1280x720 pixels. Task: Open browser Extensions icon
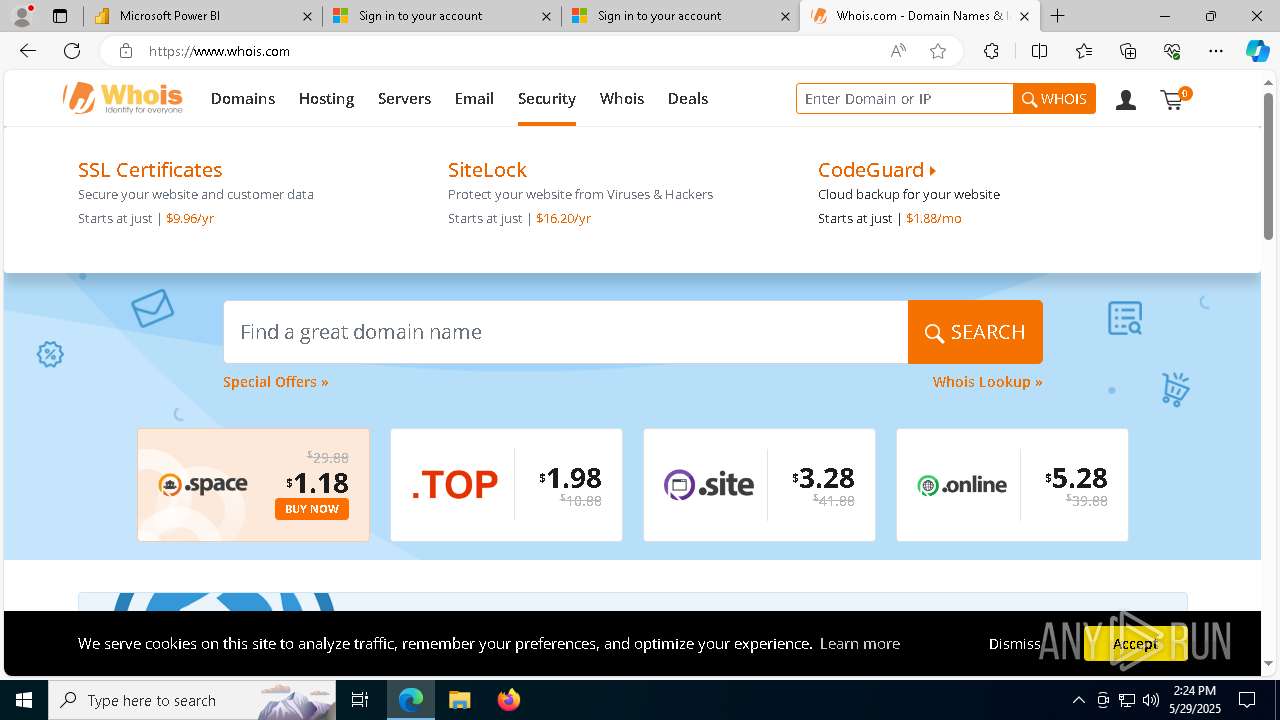pyautogui.click(x=991, y=51)
